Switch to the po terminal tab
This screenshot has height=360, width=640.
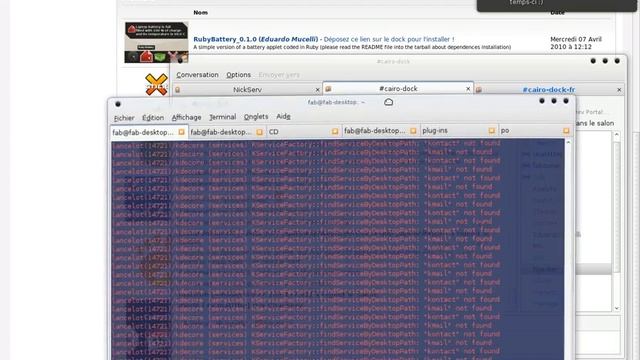535,131
